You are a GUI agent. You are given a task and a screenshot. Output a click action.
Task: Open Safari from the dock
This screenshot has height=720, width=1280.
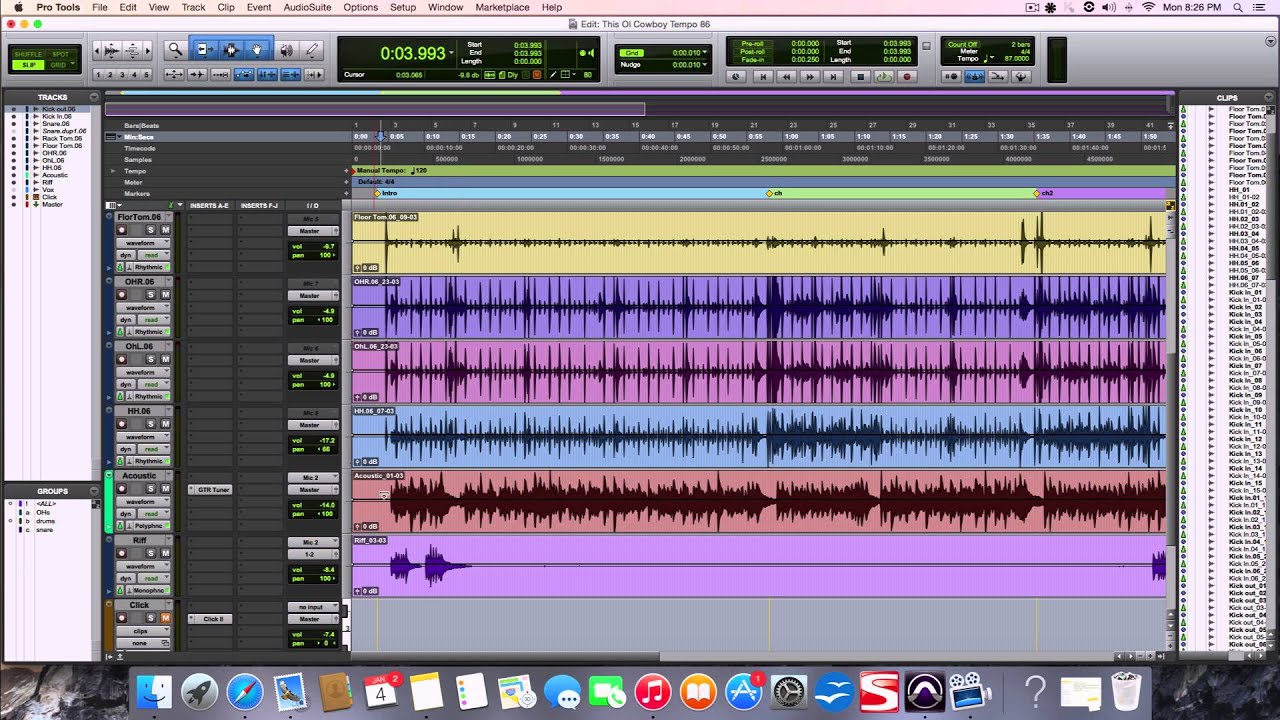(244, 692)
